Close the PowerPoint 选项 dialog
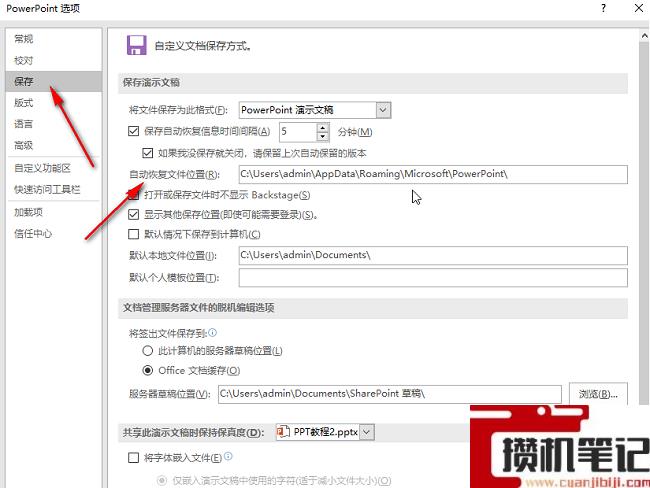 pos(639,8)
